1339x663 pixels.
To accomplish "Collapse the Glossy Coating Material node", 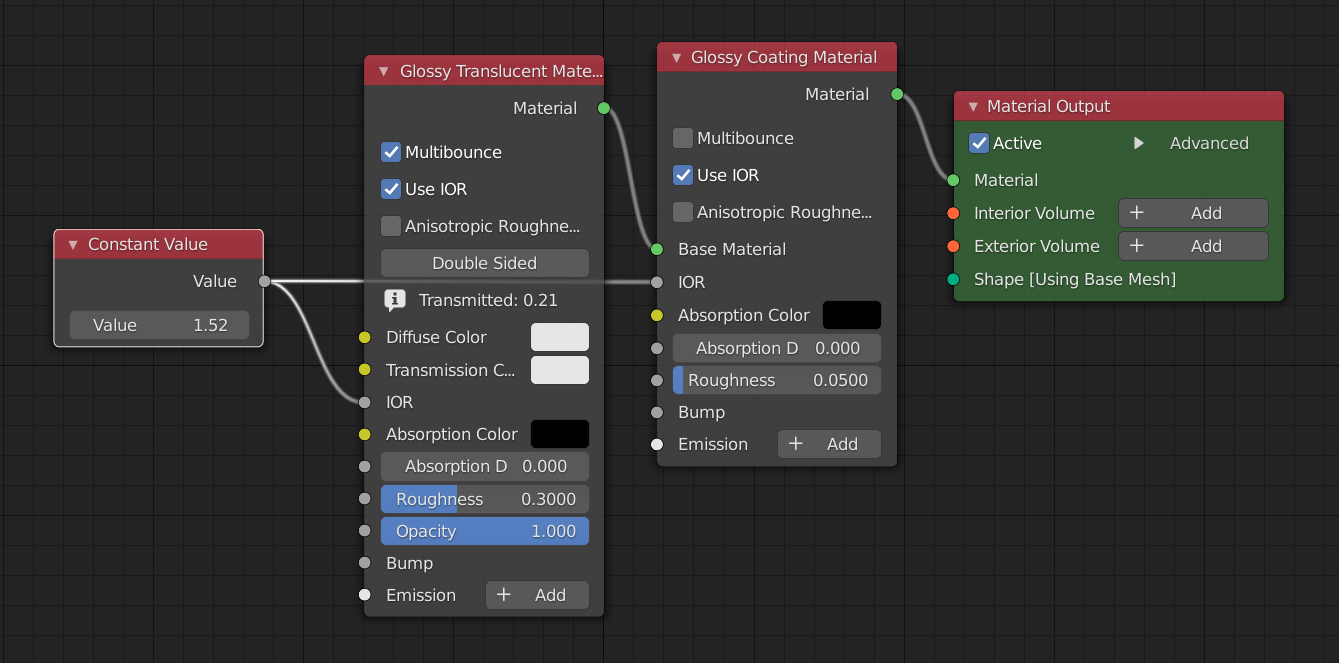I will (x=676, y=58).
